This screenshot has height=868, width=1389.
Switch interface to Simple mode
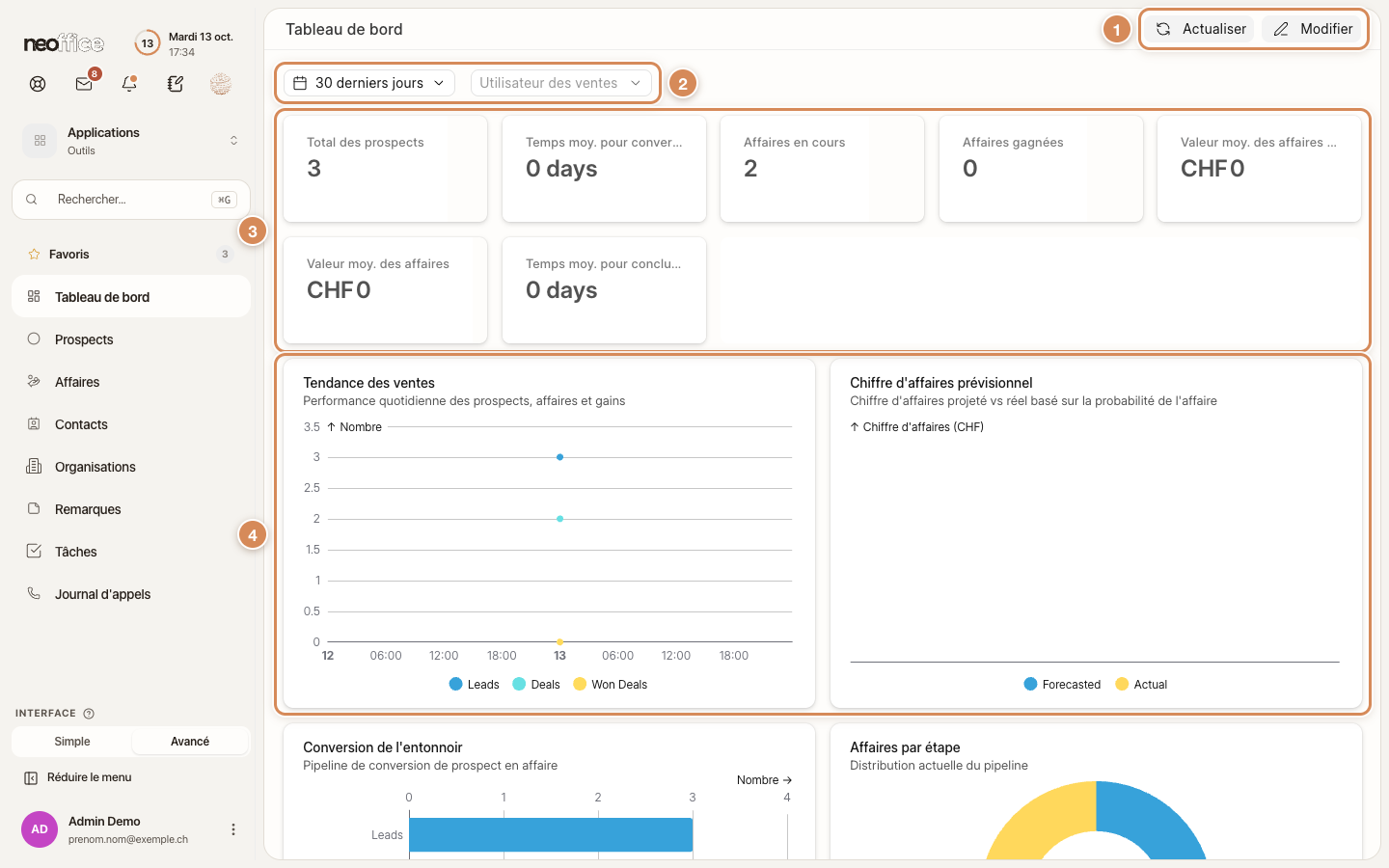(x=72, y=742)
